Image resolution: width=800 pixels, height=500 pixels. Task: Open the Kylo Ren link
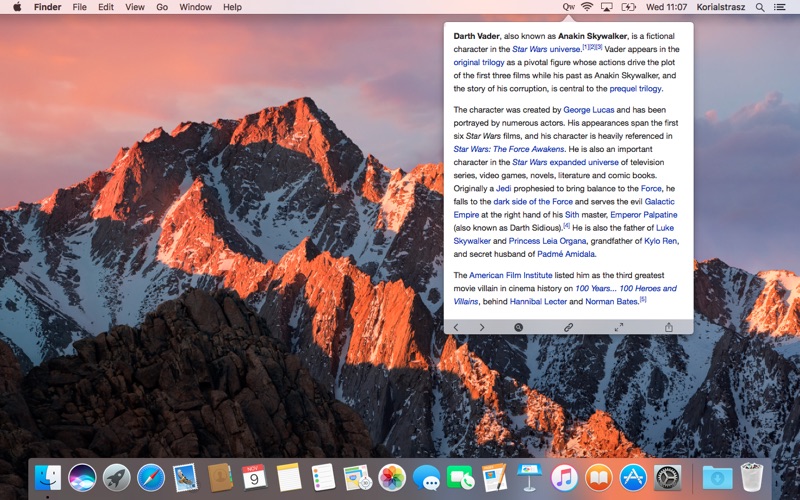tap(661, 241)
